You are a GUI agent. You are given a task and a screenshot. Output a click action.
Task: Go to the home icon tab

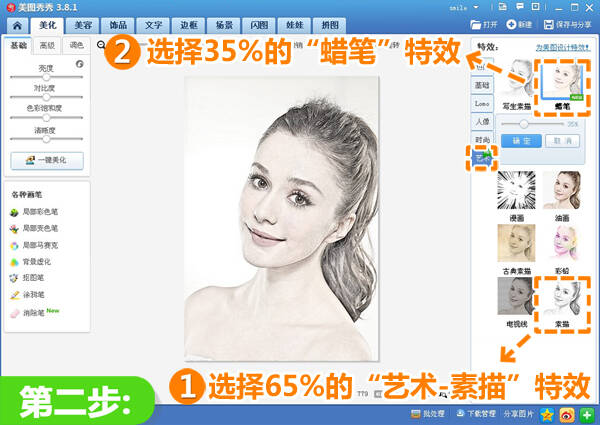pyautogui.click(x=17, y=25)
